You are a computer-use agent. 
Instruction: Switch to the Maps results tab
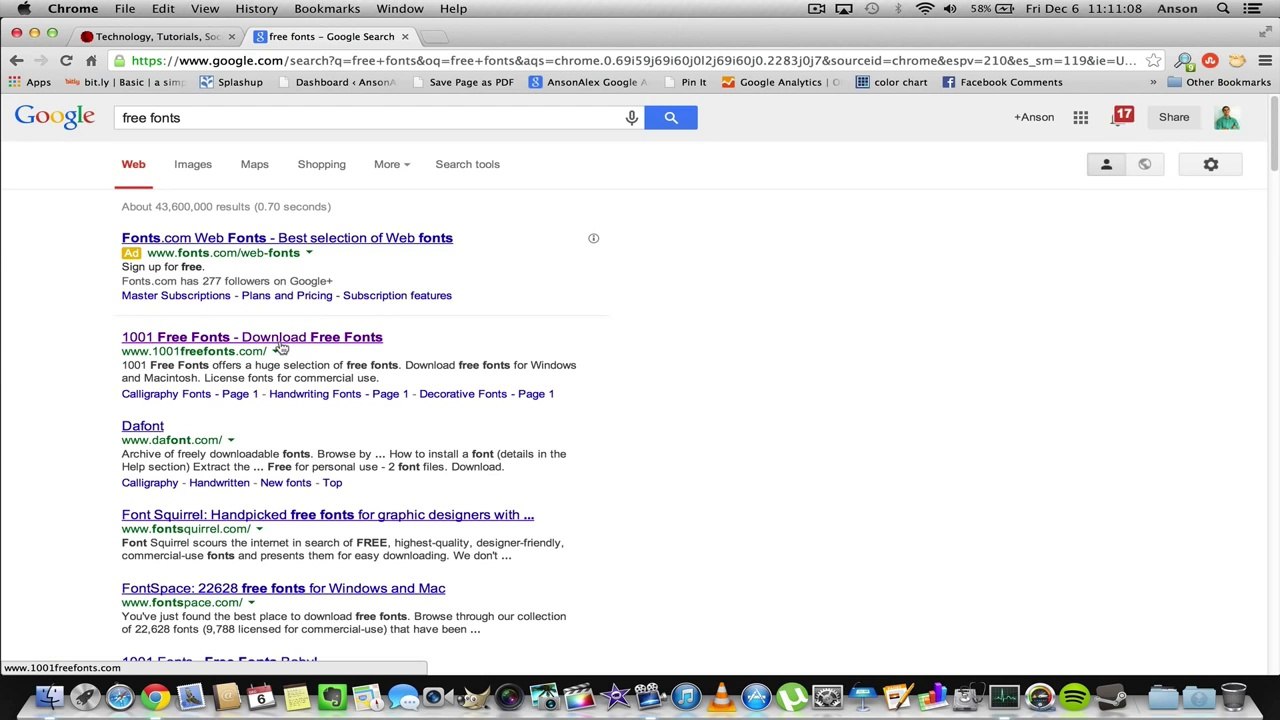(x=254, y=164)
